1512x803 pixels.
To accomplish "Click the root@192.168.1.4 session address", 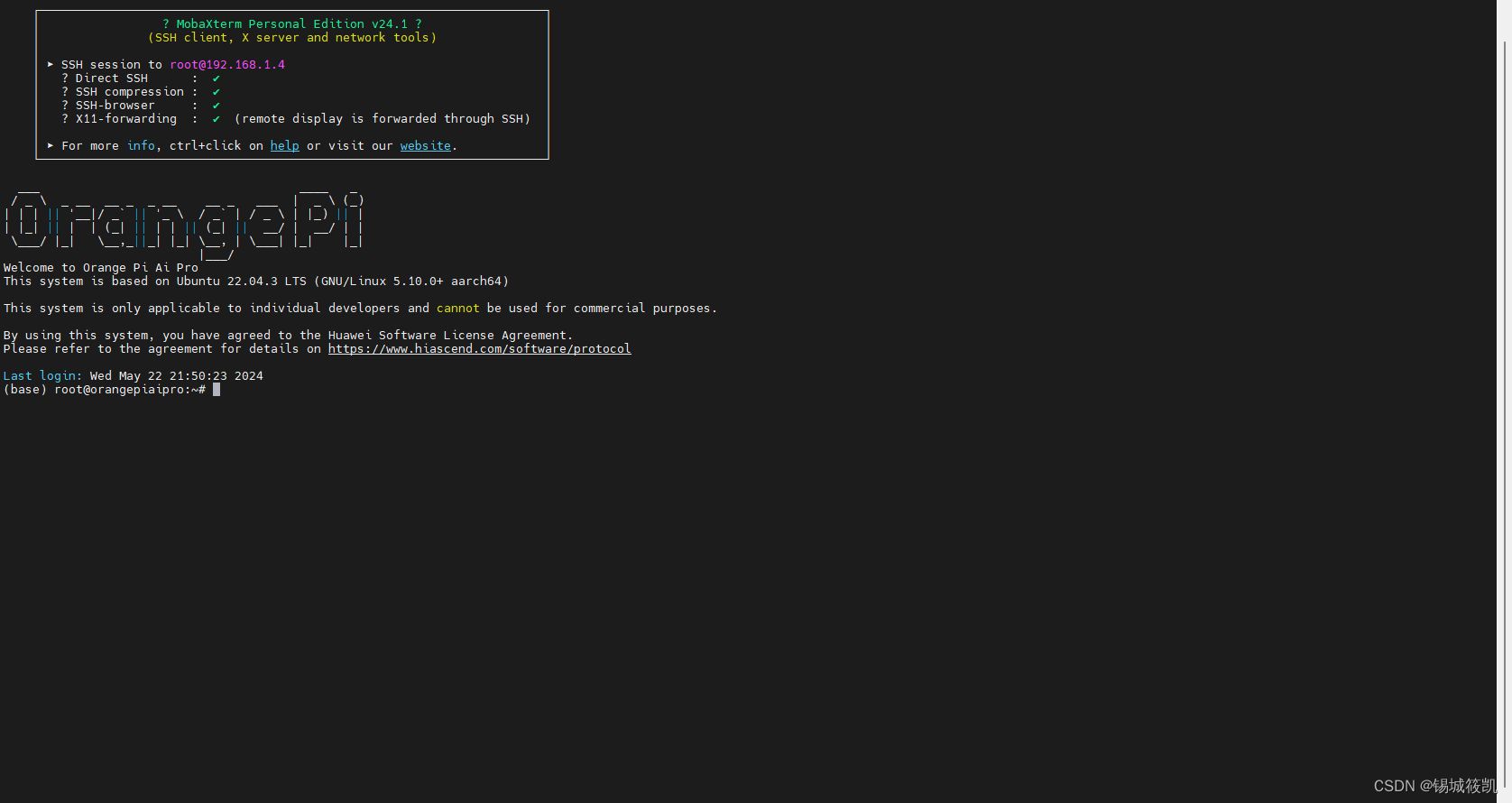I will click(227, 65).
